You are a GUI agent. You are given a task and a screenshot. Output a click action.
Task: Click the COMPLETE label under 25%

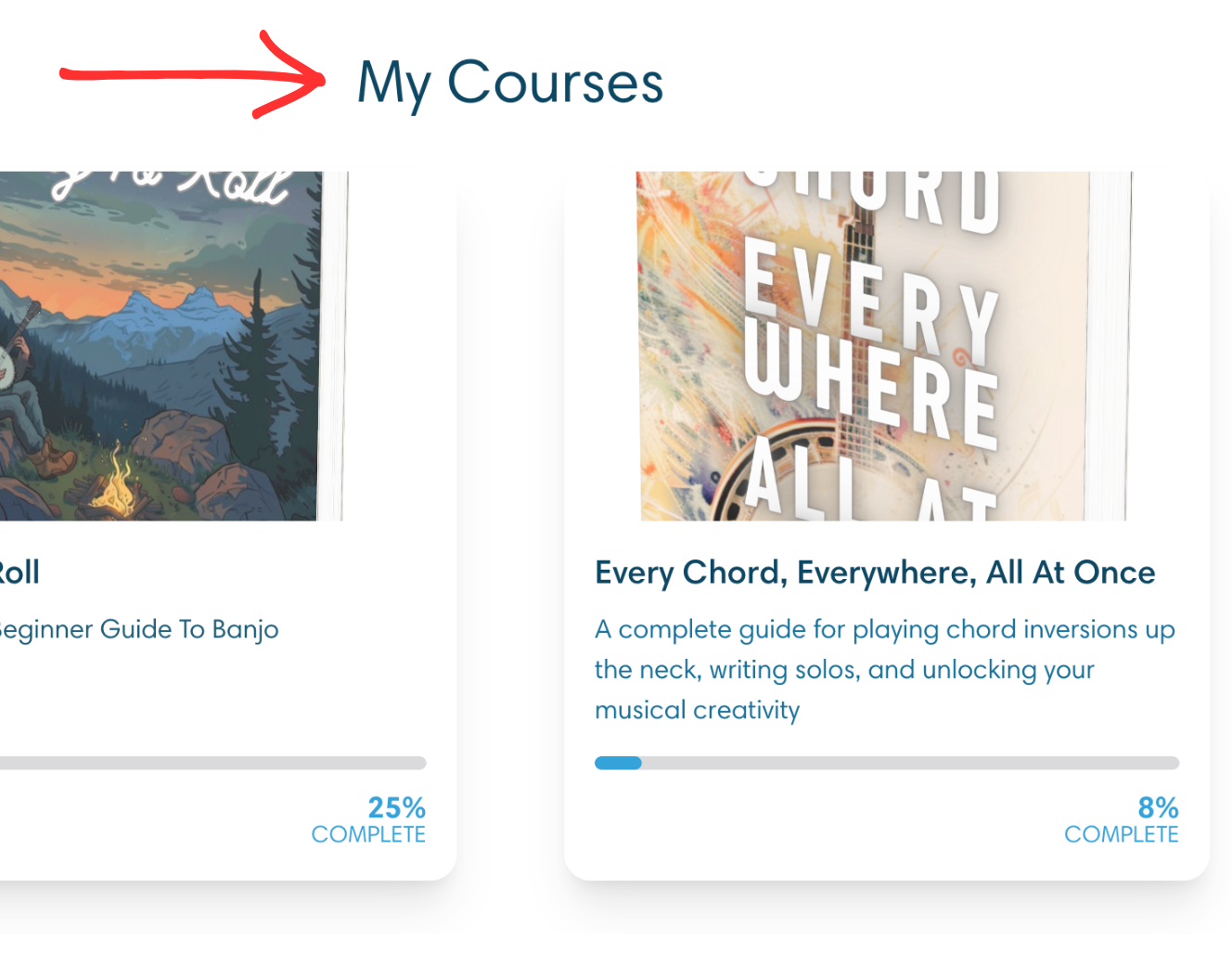[368, 834]
